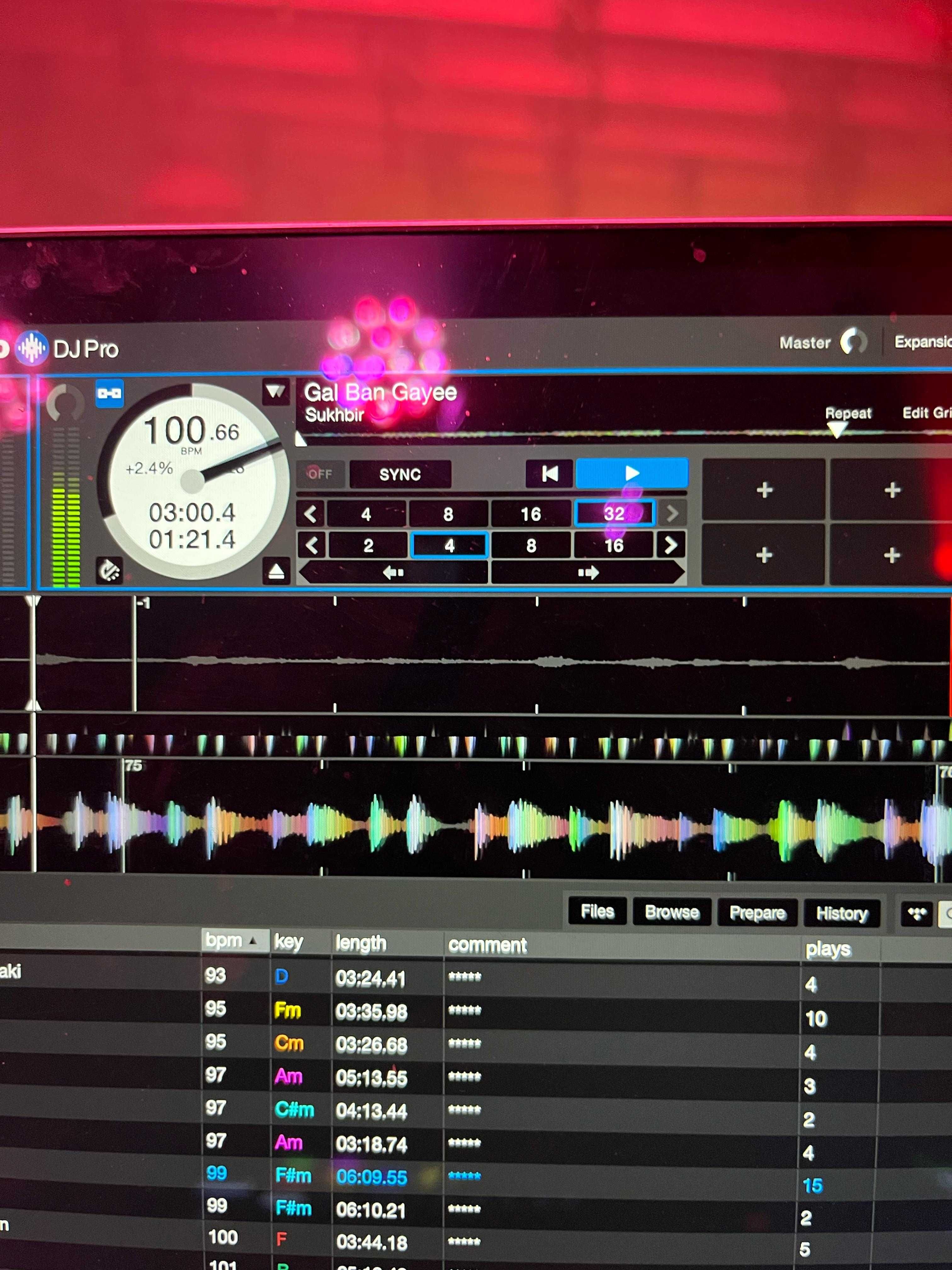Click the Tidal streaming icon
This screenshot has height=1270, width=952.
pyautogui.click(x=916, y=914)
